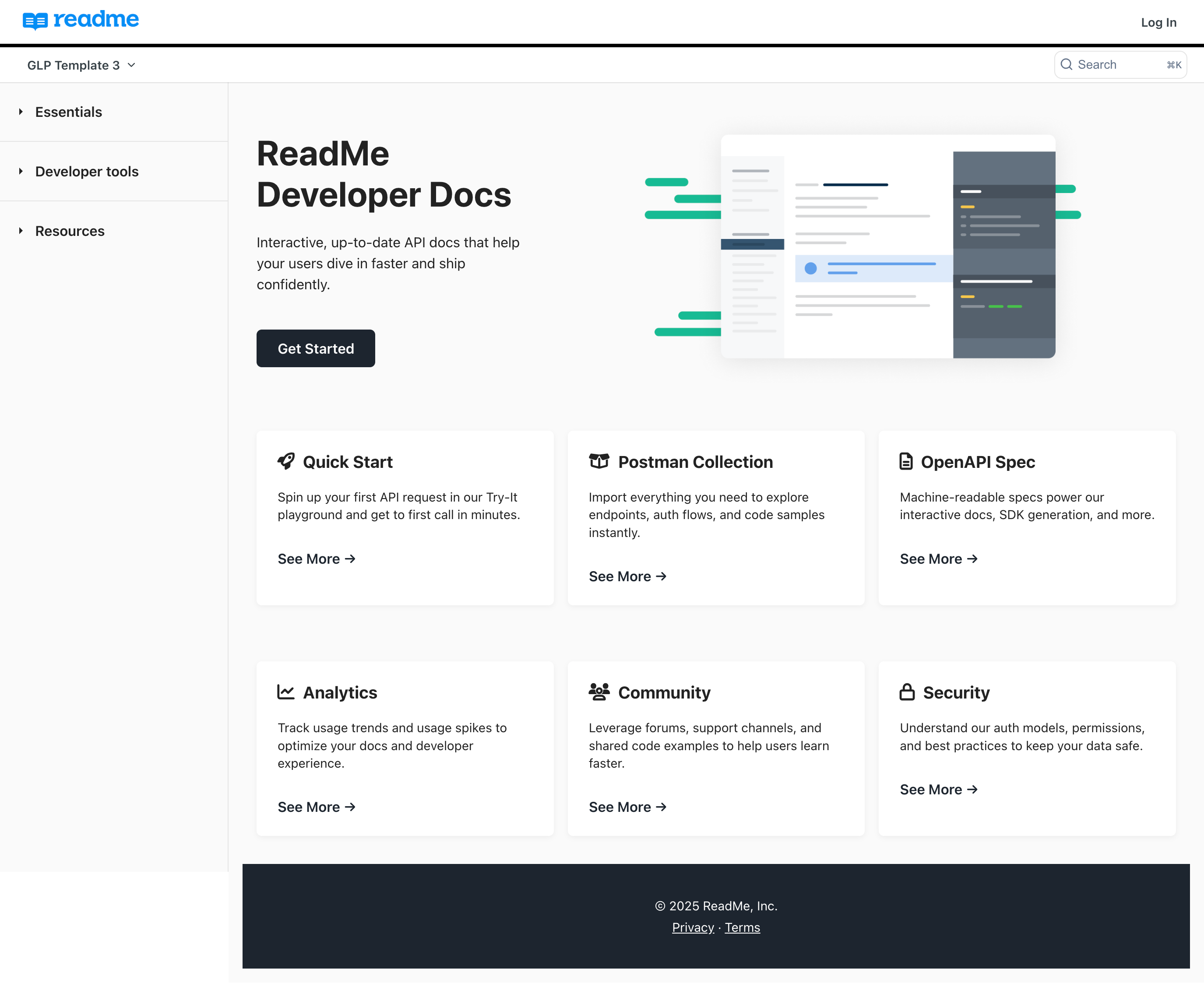1204x983 pixels.
Task: Click the Analytics chart icon
Action: (286, 692)
